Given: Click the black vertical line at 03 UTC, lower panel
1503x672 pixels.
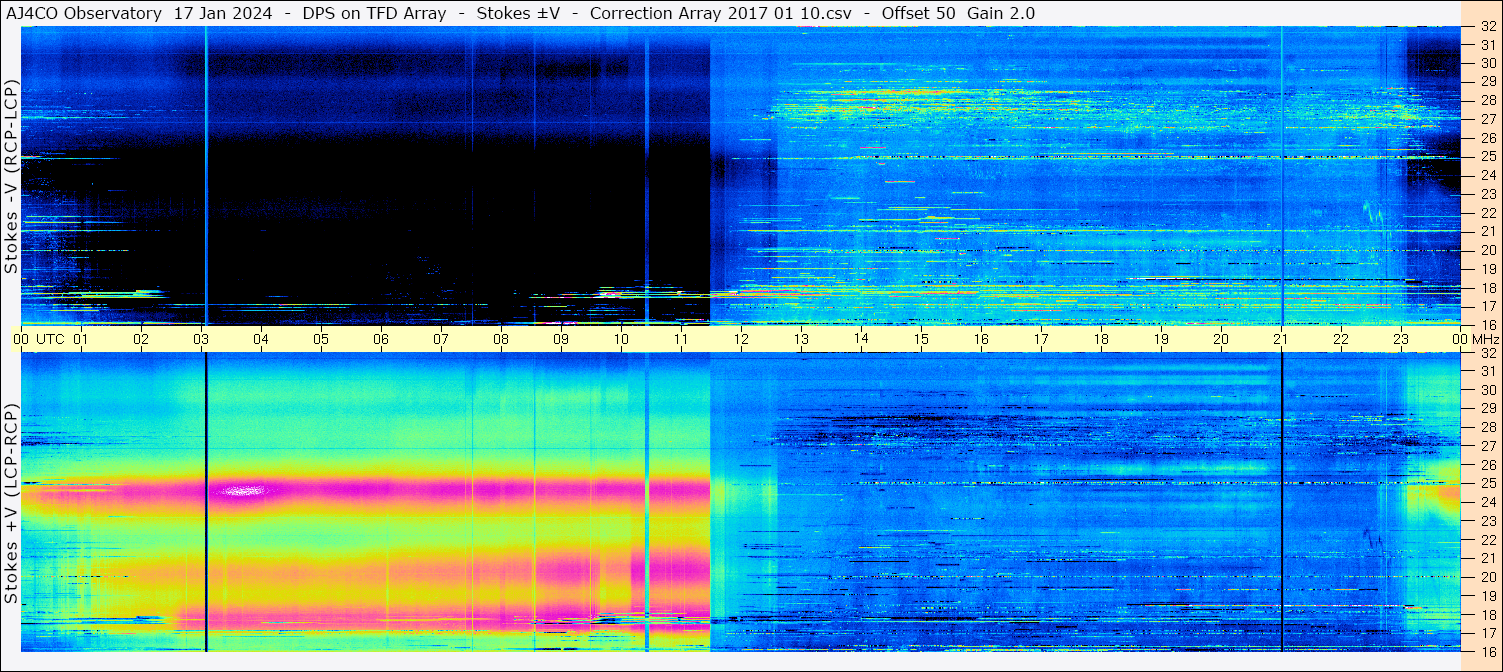Looking at the screenshot, I should coord(205,502).
